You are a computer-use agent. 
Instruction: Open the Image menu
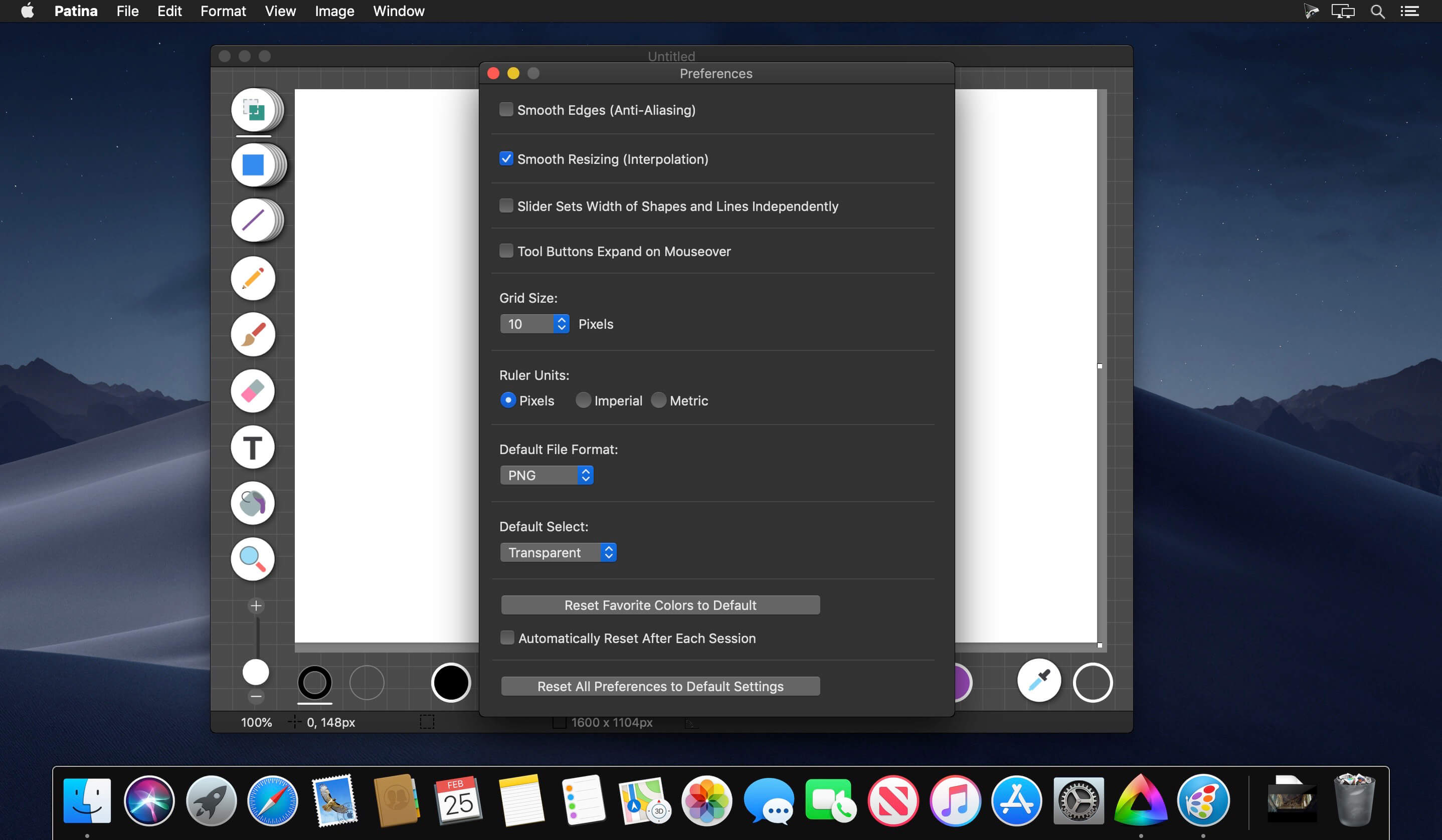tap(334, 11)
